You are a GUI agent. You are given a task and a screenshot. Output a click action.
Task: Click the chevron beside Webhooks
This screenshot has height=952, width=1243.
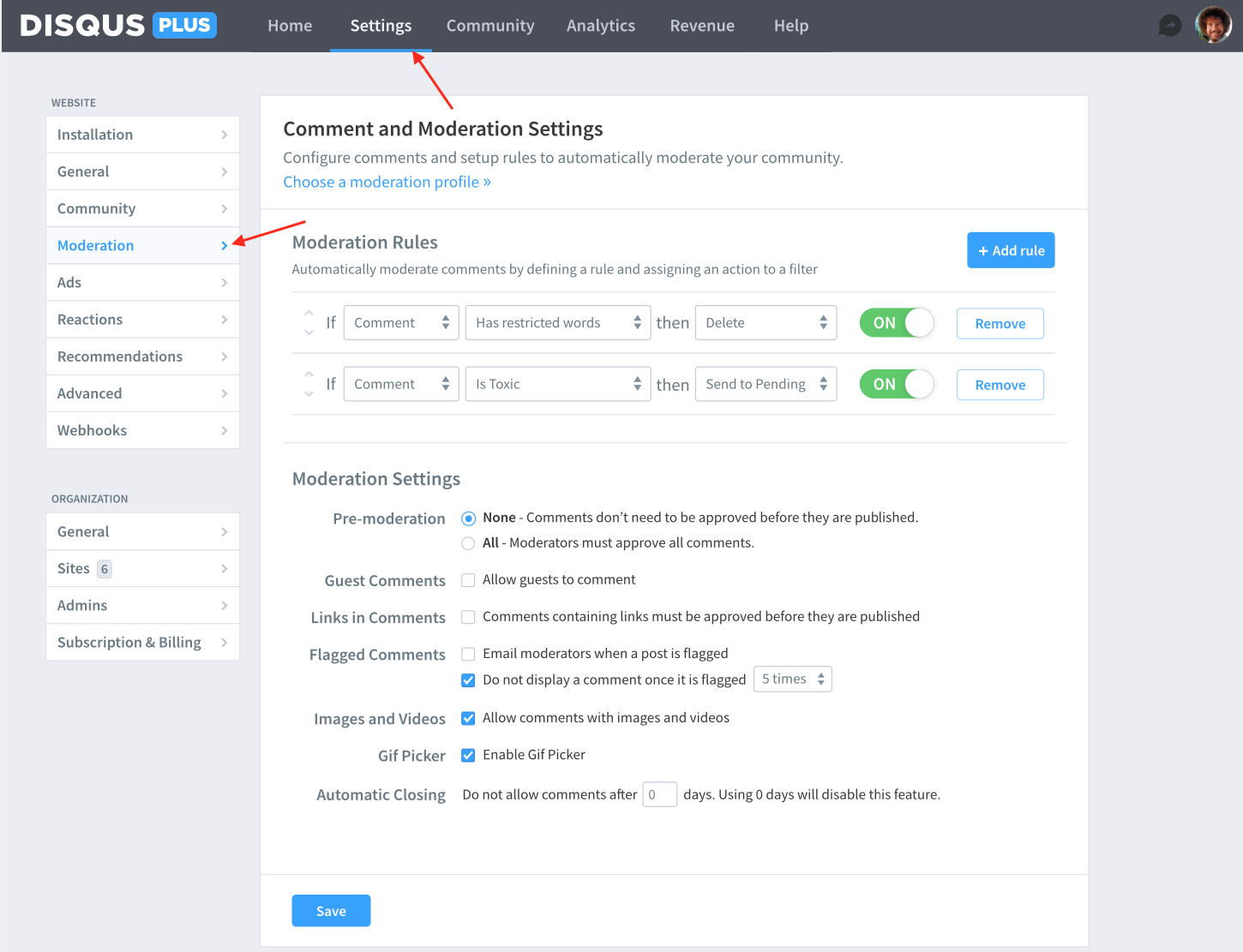pos(225,429)
